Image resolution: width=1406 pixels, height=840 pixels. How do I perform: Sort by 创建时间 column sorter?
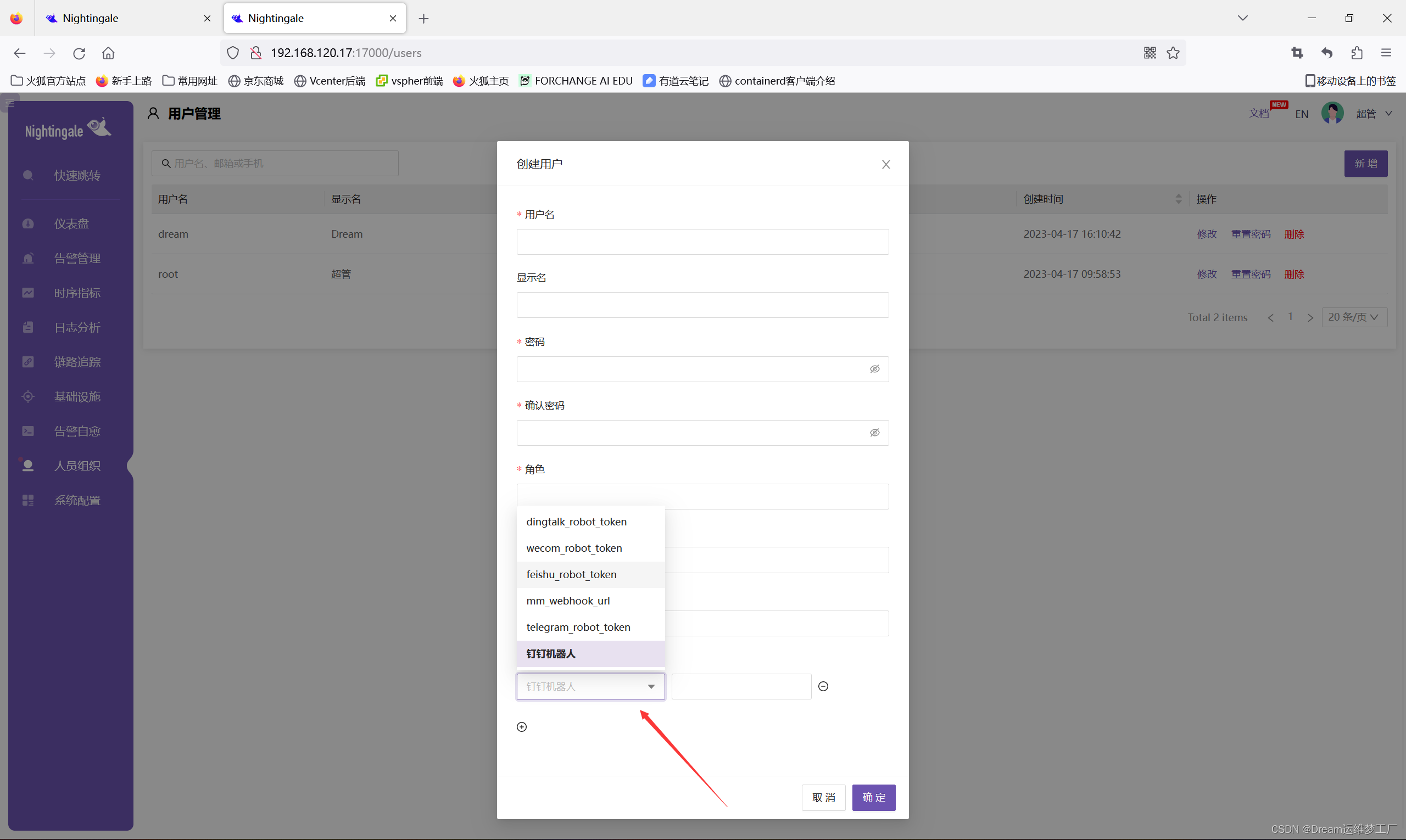click(1179, 199)
